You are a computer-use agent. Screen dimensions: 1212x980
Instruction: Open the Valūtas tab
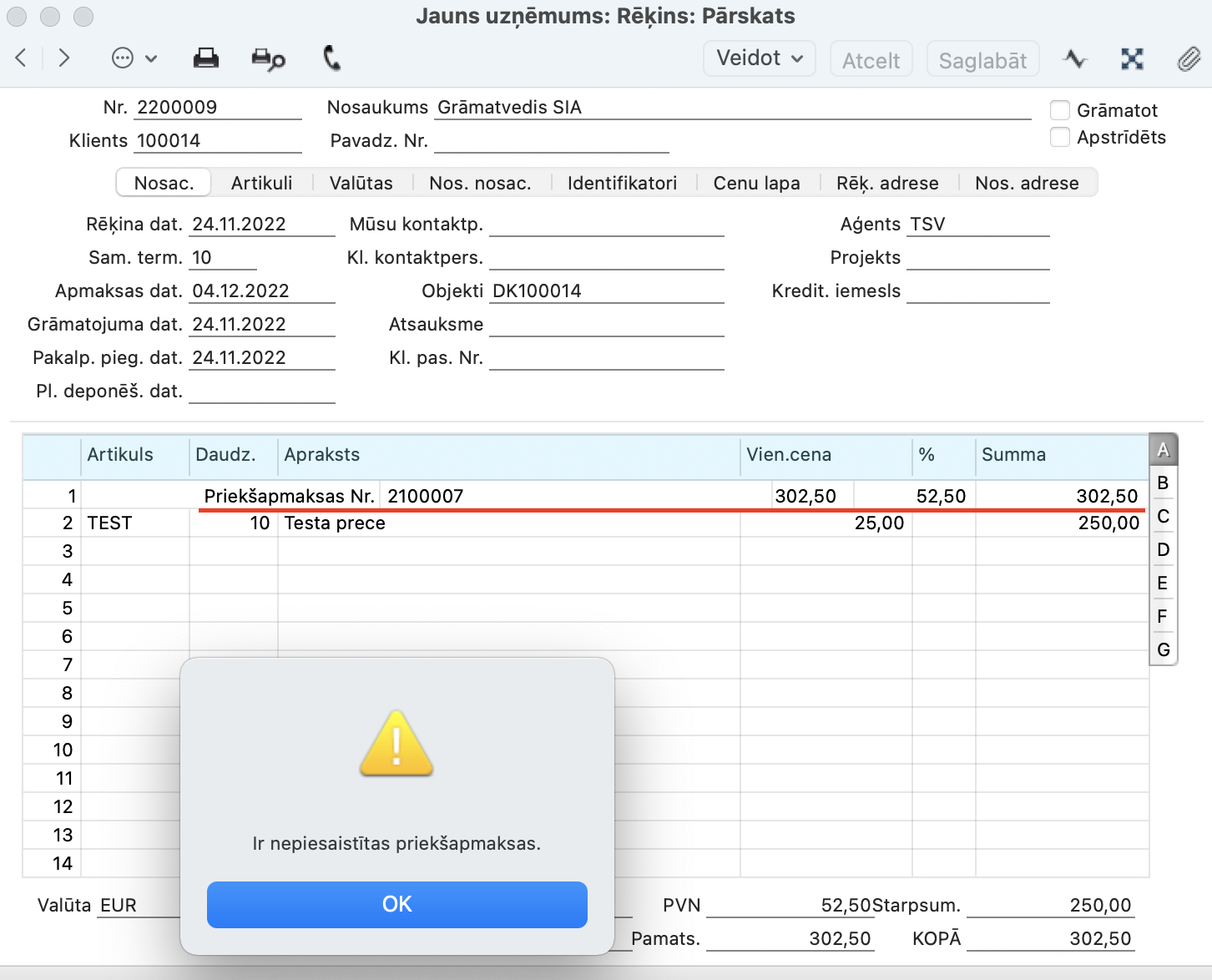point(361,183)
